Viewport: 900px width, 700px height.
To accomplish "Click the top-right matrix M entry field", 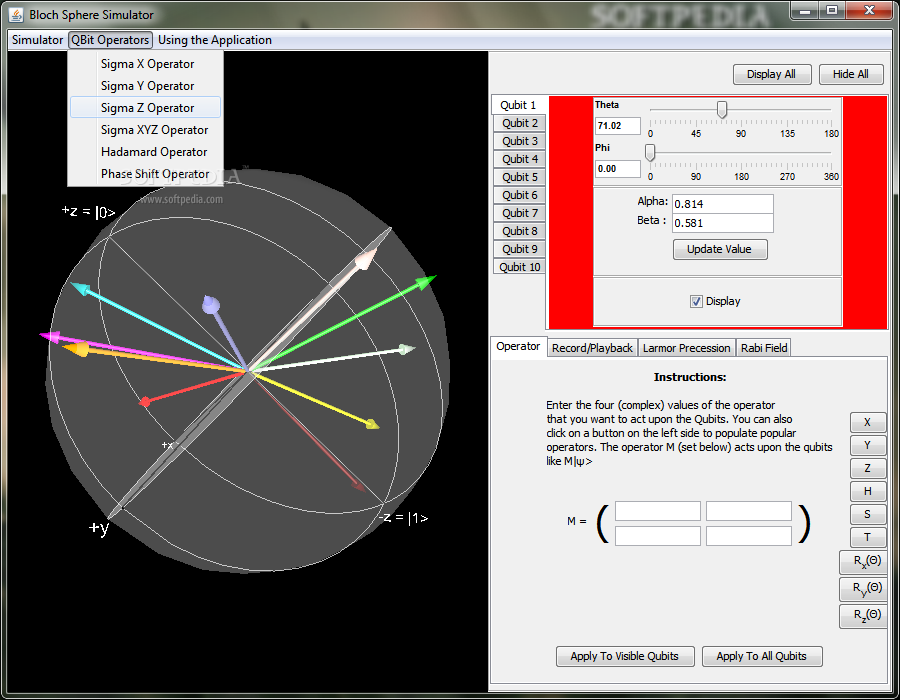I will click(x=748, y=511).
